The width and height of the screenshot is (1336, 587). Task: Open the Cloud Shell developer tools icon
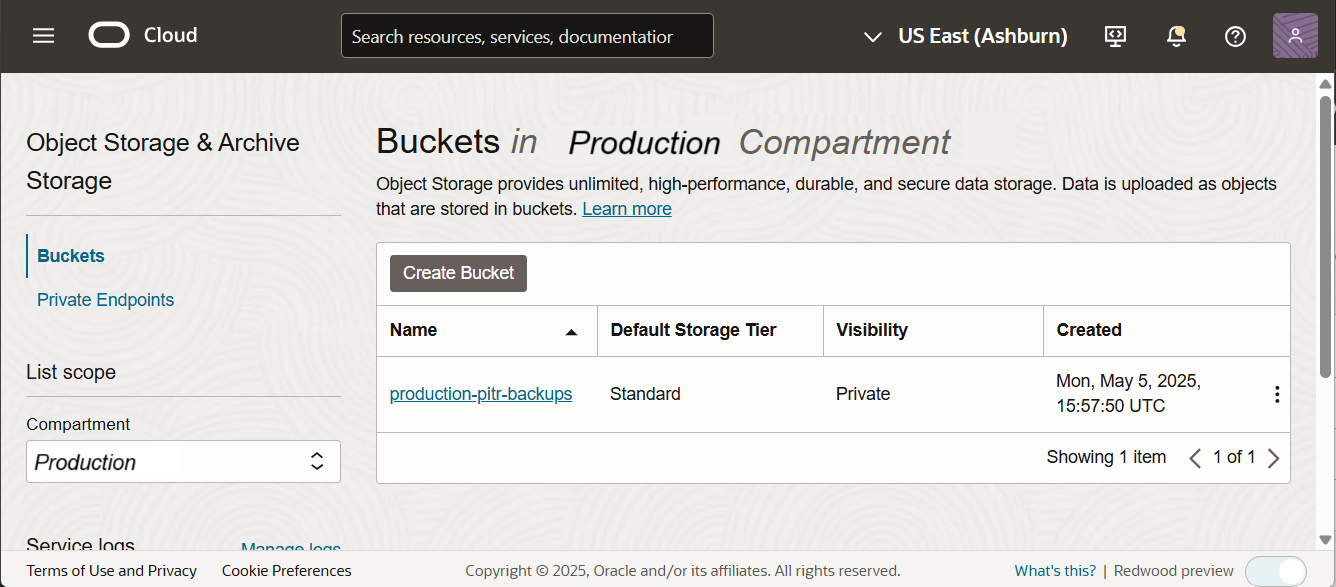pyautogui.click(x=1115, y=36)
